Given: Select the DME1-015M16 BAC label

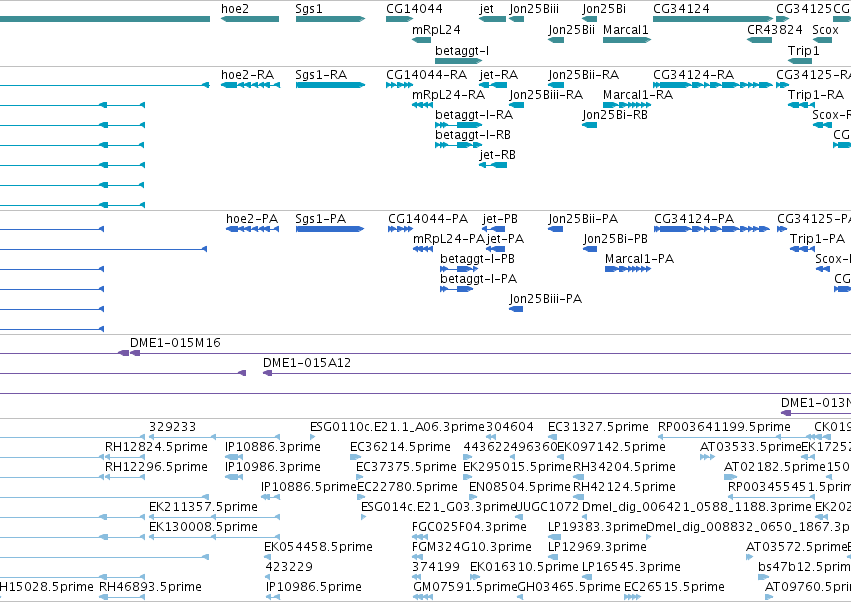Looking at the screenshot, I should click(175, 343).
